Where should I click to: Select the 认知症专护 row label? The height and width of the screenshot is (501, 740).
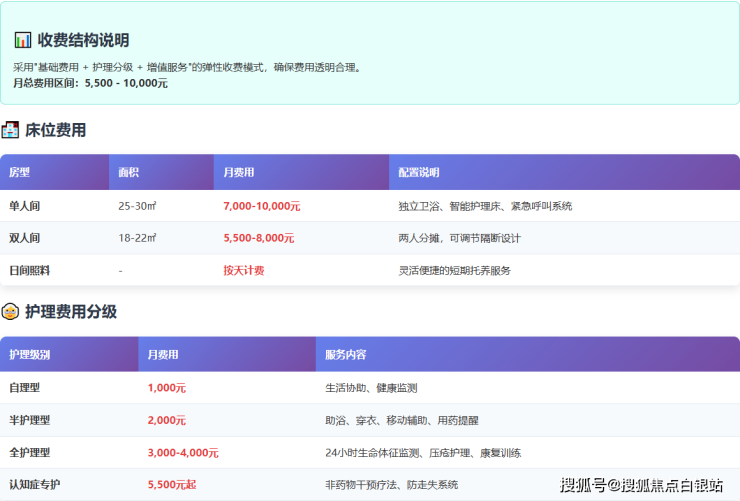(34, 484)
